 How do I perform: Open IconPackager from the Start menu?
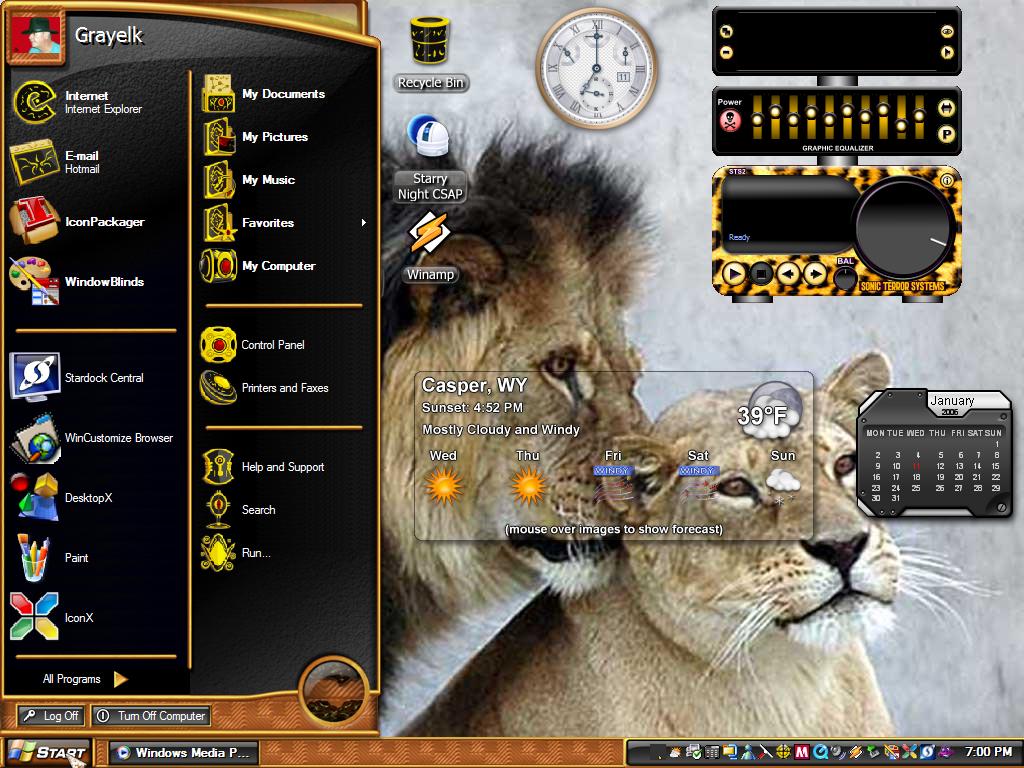pyautogui.click(x=77, y=222)
